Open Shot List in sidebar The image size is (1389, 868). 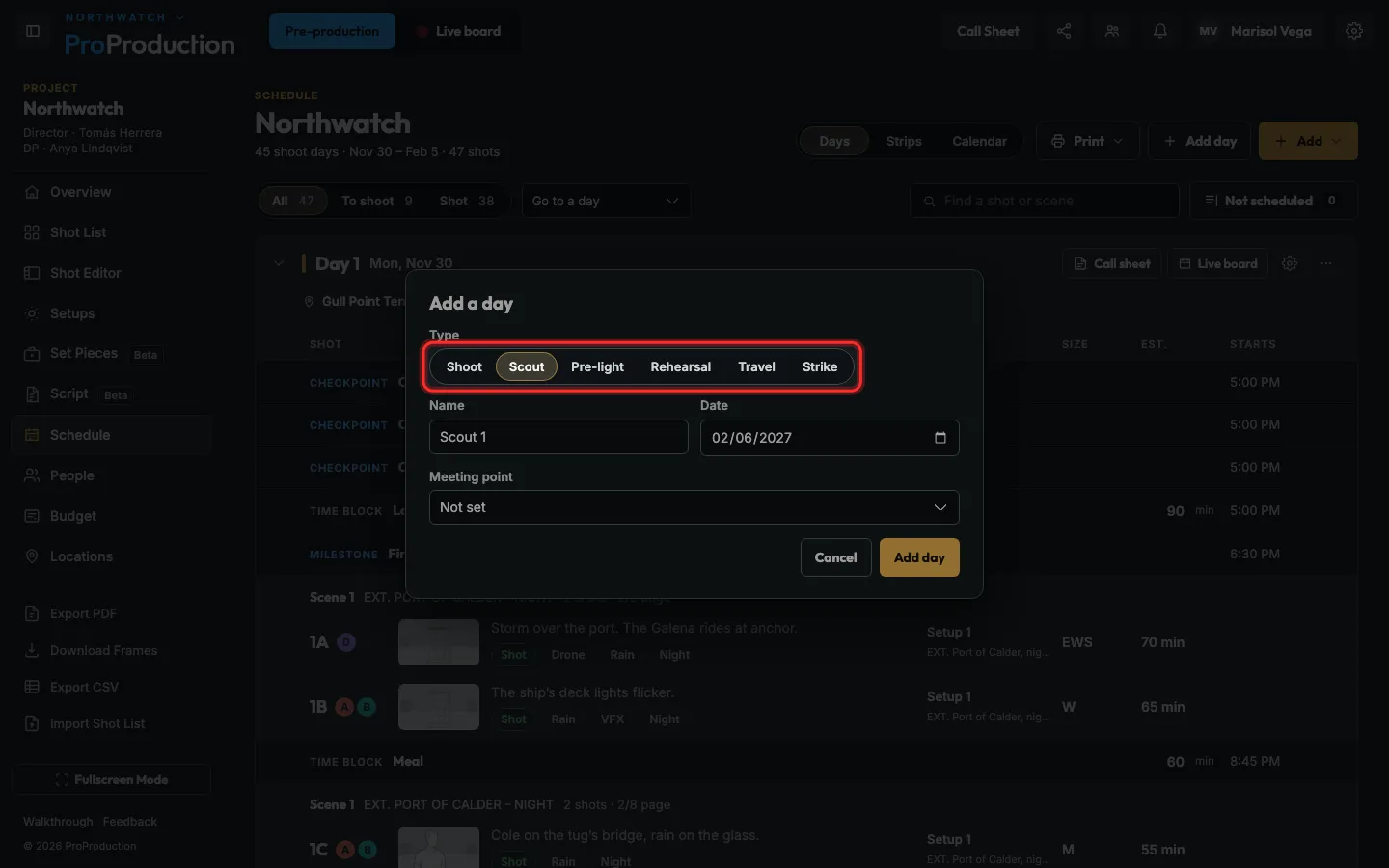coord(111,232)
